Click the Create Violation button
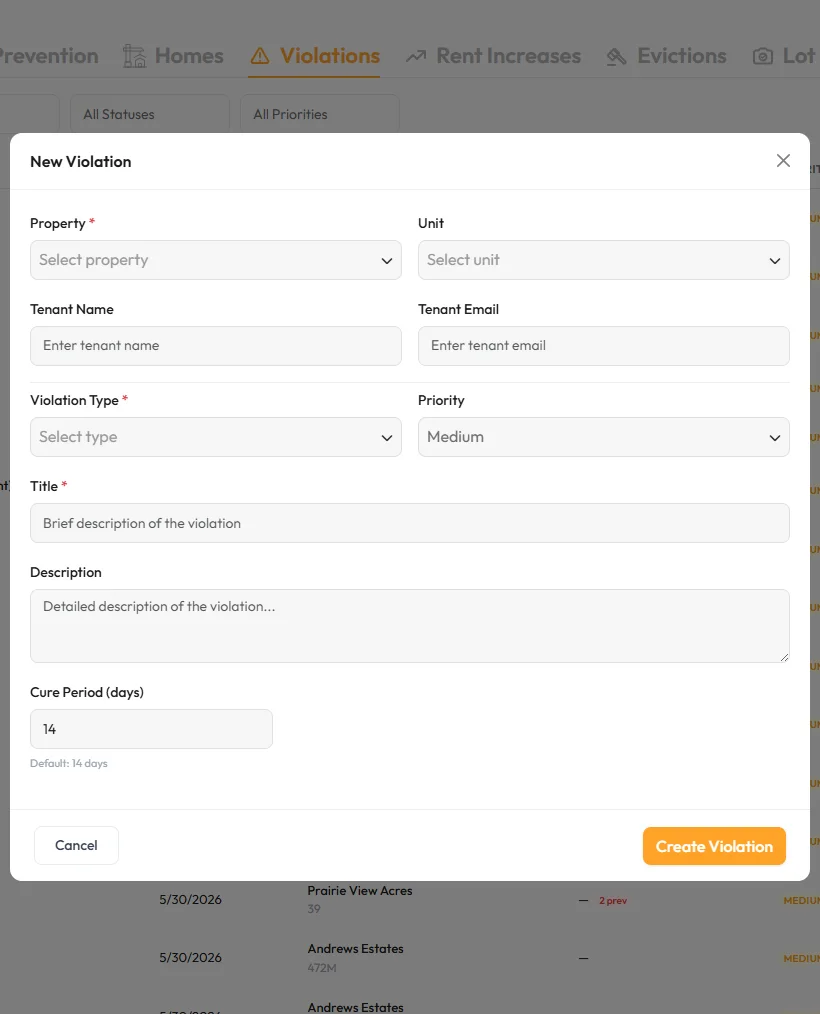Screen dimensions: 820x1014 point(714,846)
